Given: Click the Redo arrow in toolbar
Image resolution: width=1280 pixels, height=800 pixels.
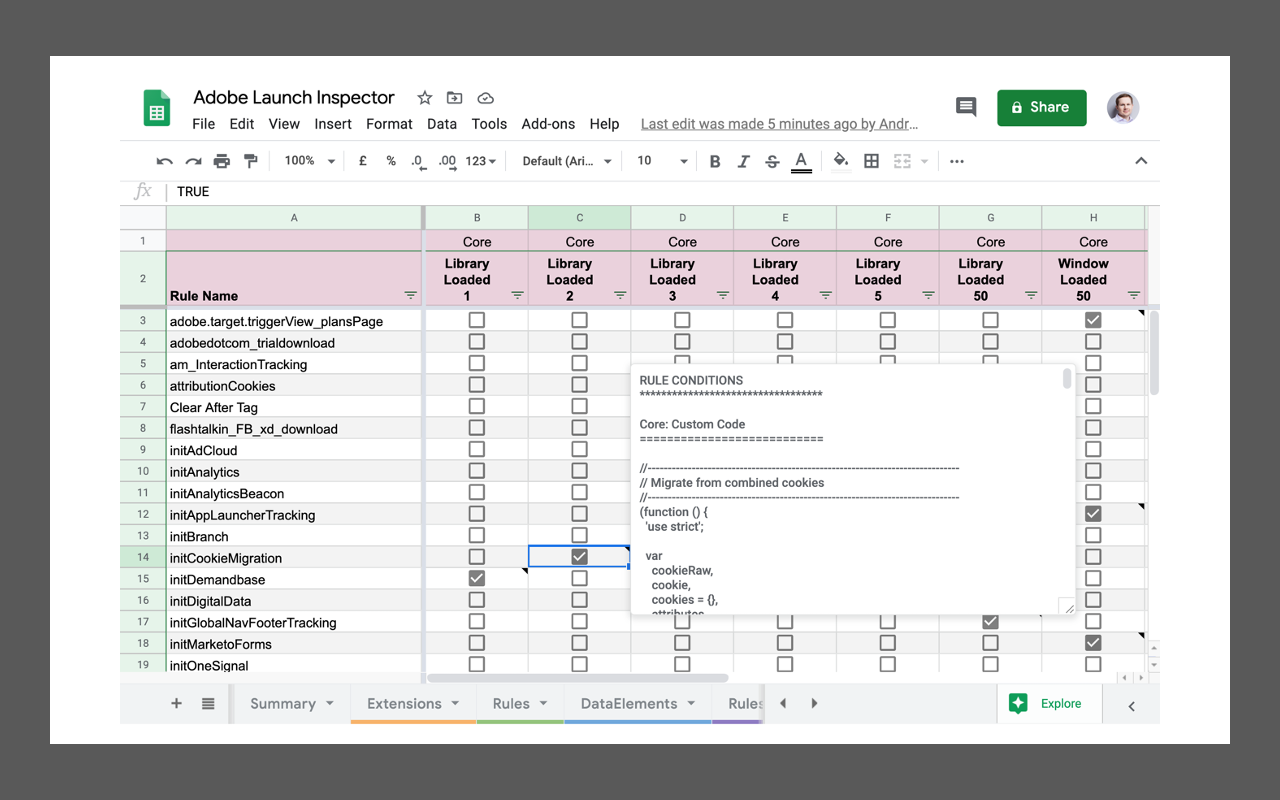Looking at the screenshot, I should [193, 161].
